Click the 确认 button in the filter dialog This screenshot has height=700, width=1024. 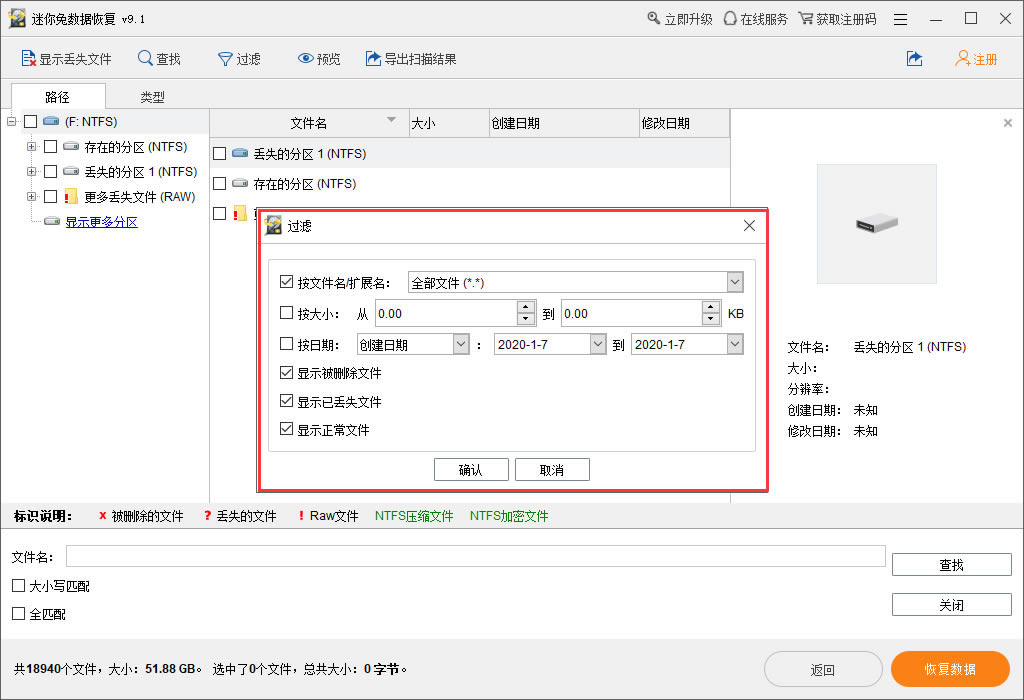471,470
